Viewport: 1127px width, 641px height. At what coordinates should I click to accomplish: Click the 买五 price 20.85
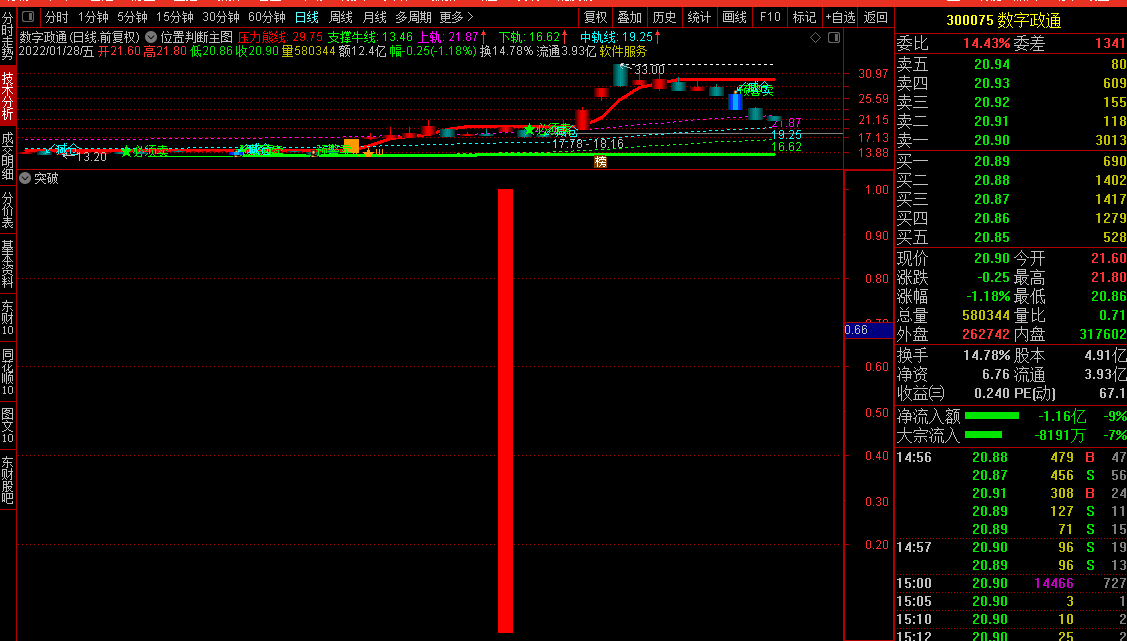click(x=992, y=237)
